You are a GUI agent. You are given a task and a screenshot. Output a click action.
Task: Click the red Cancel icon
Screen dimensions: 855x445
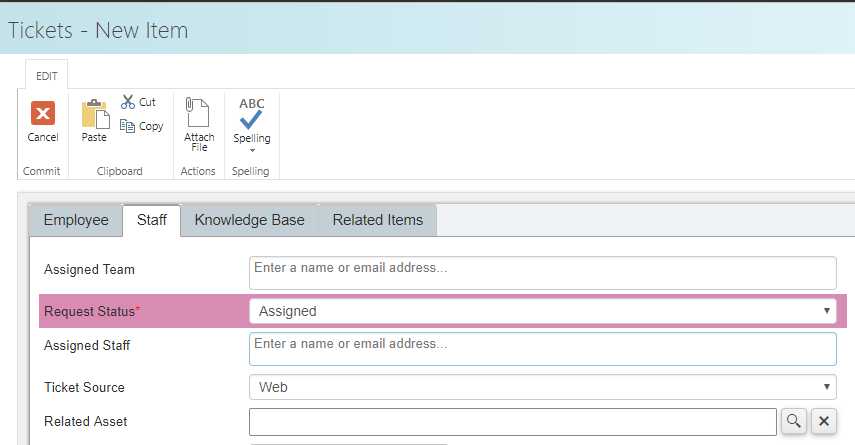coord(43,113)
